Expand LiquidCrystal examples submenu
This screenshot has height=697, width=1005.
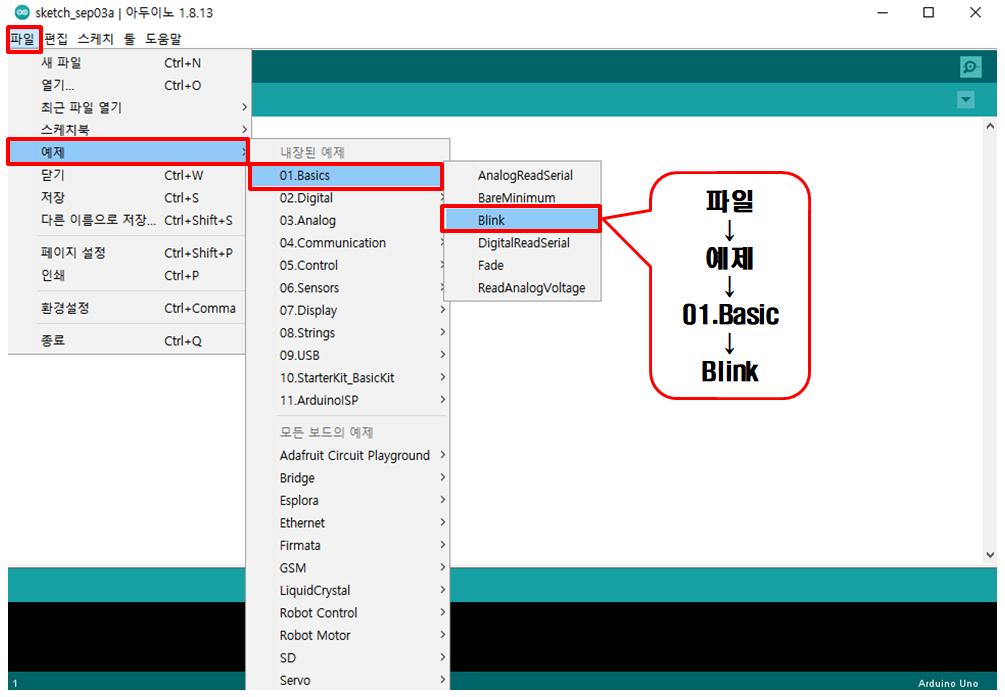click(348, 590)
